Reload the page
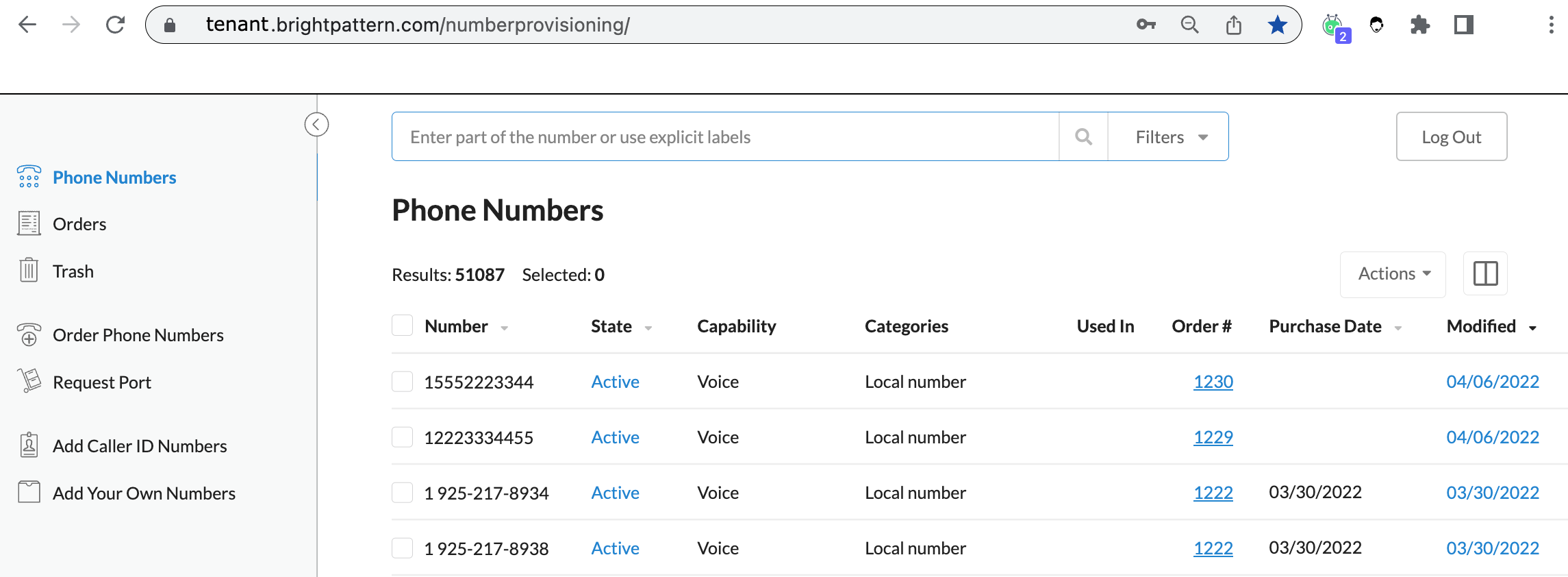 [x=115, y=25]
